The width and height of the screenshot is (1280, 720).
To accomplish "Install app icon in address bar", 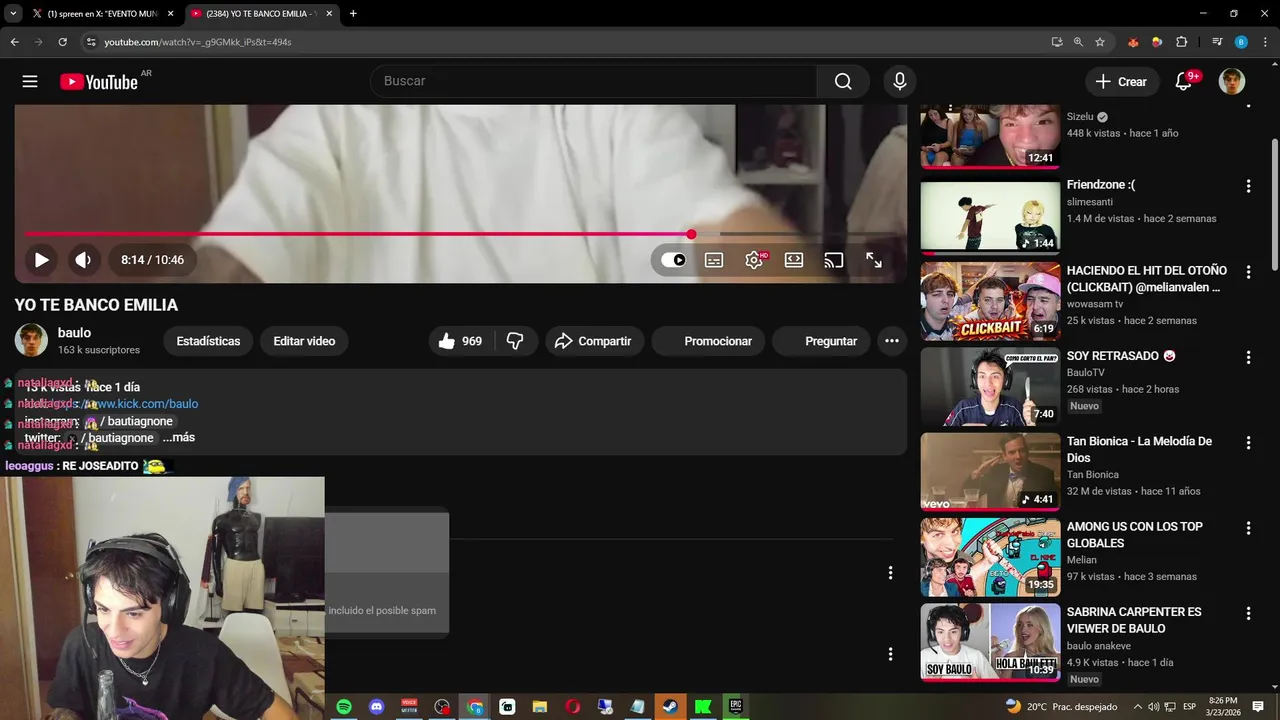I will click(1057, 42).
